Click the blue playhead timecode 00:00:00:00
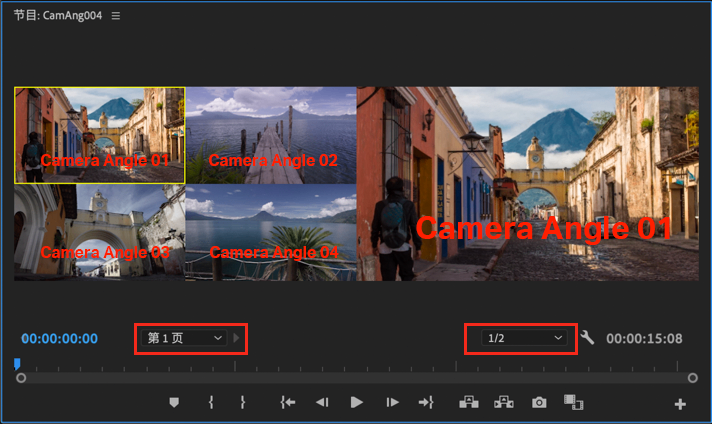 tap(59, 339)
